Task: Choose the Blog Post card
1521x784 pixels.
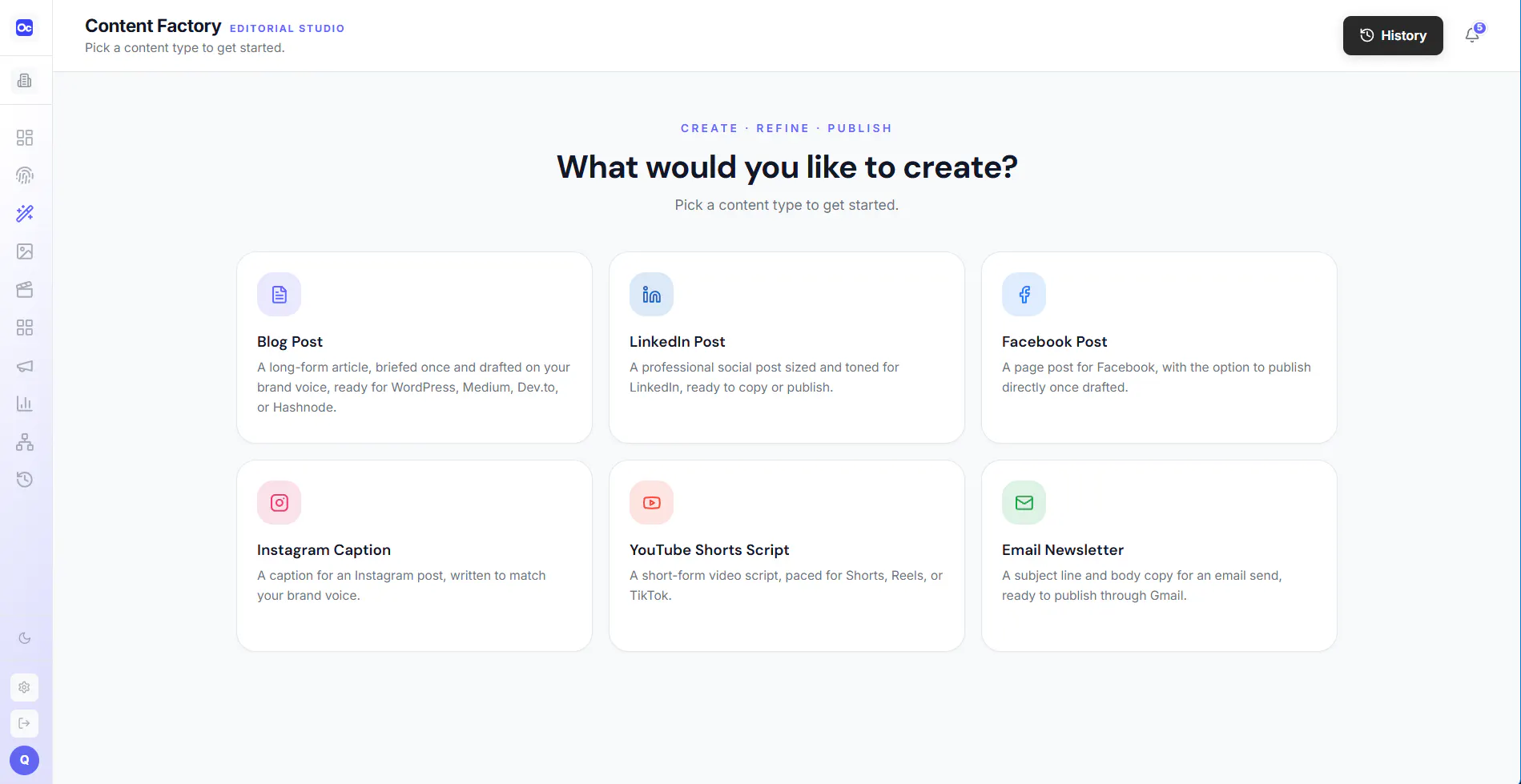Action: pos(414,348)
